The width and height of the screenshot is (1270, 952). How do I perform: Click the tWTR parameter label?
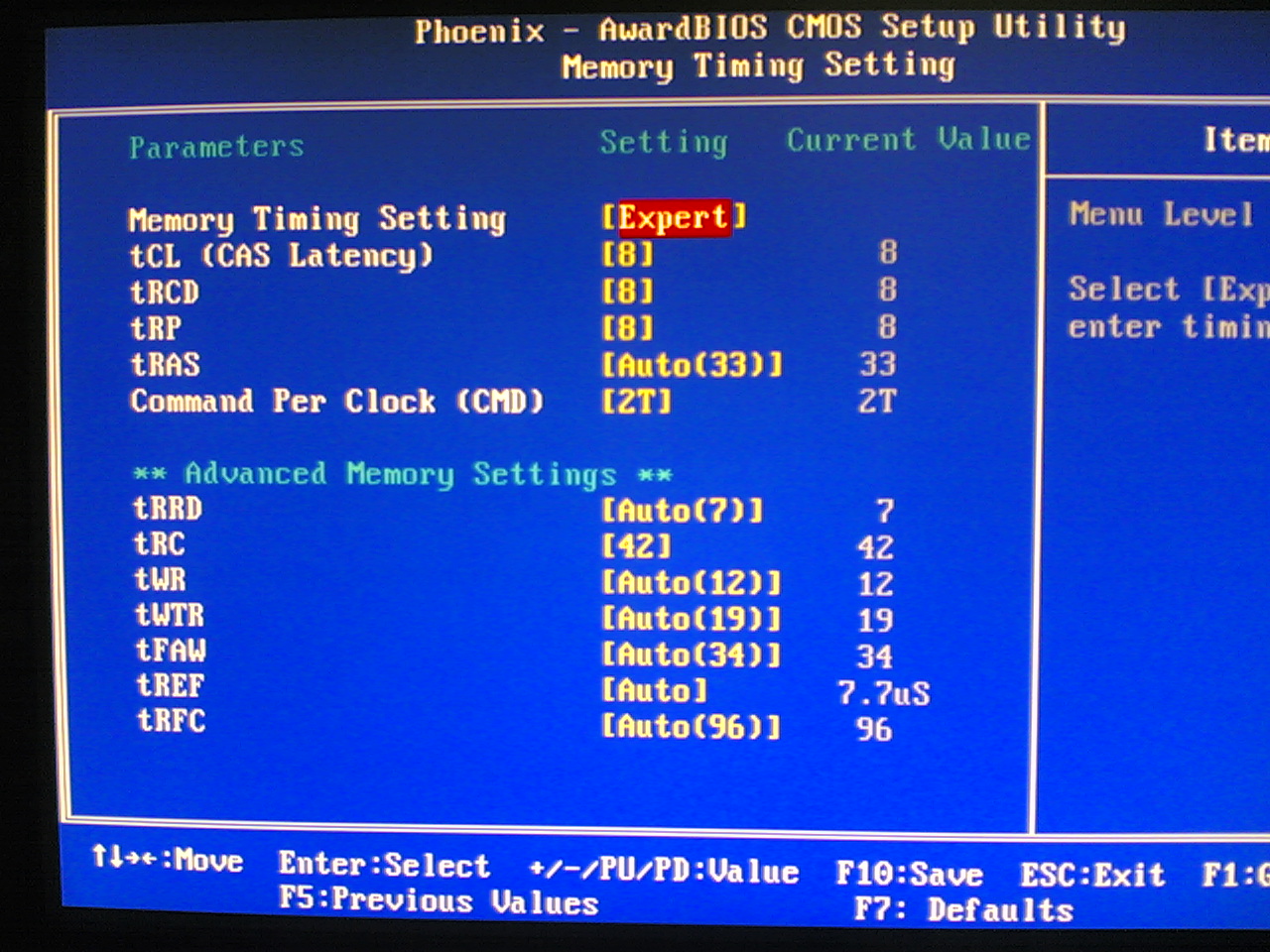coord(170,616)
